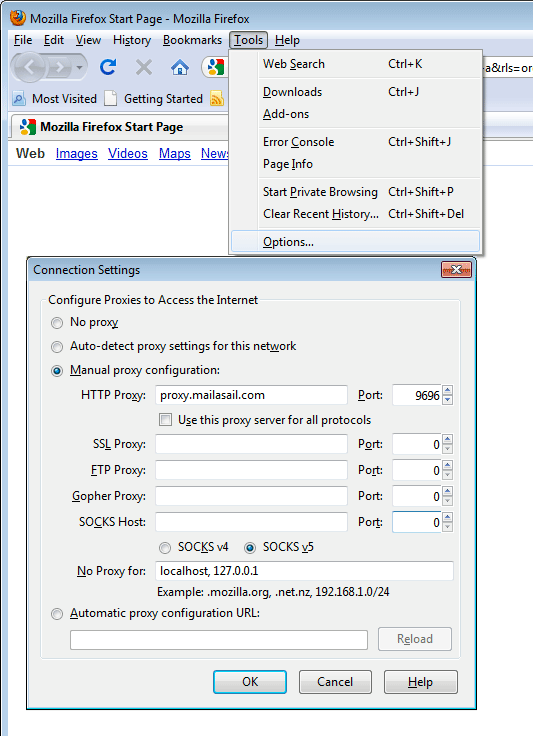Select Manual proxy configuration radio button

click(57, 371)
